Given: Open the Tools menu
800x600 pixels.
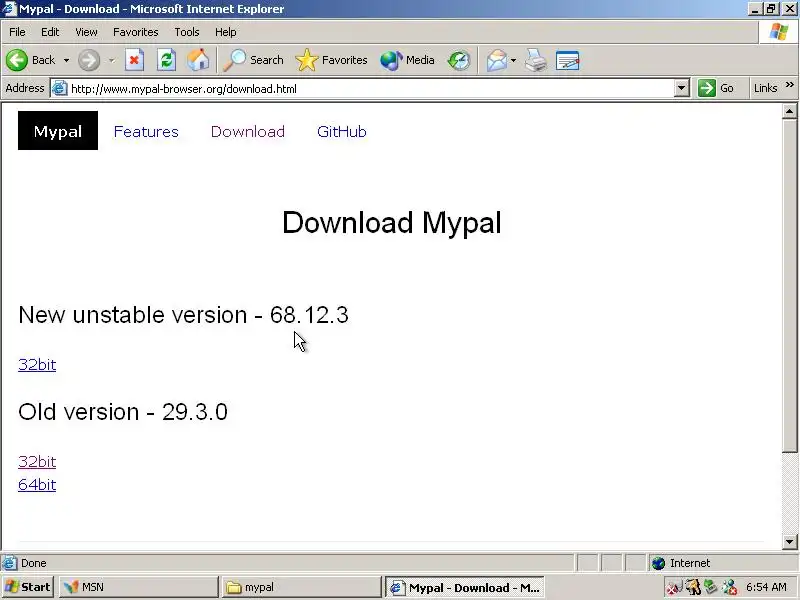Looking at the screenshot, I should click(187, 32).
